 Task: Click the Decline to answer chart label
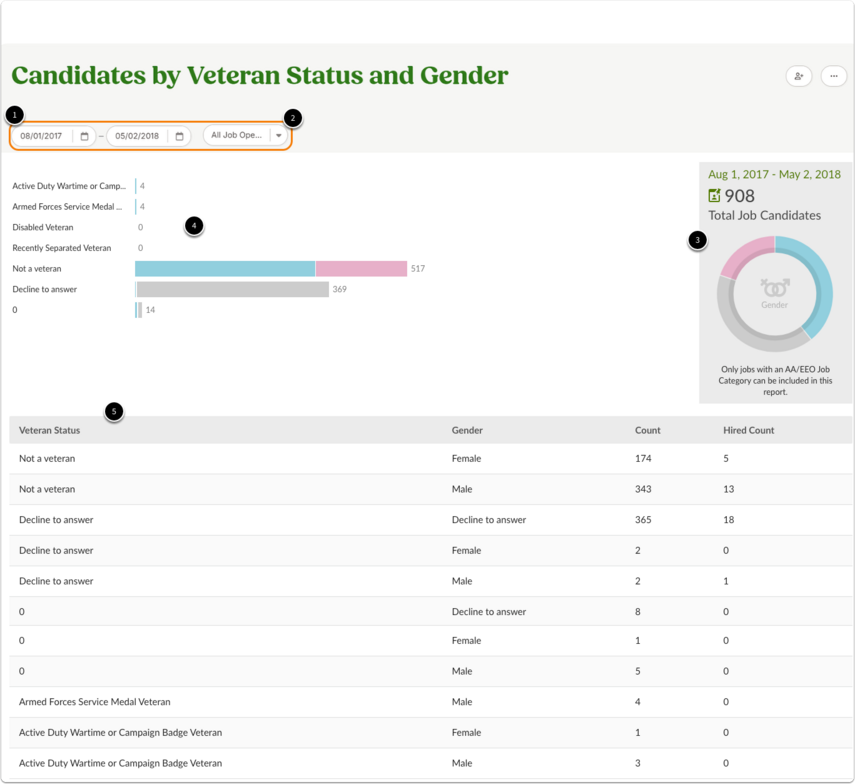45,290
